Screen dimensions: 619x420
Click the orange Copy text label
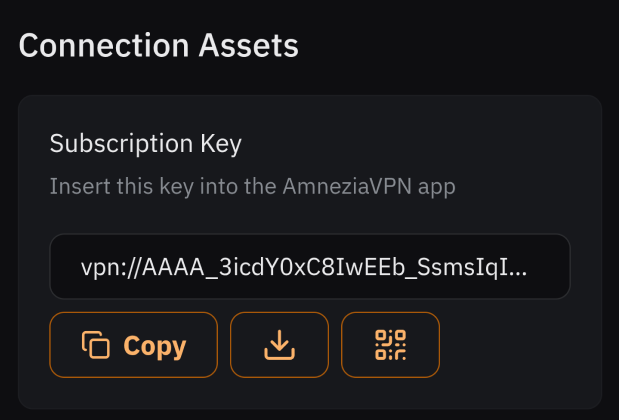point(154,346)
